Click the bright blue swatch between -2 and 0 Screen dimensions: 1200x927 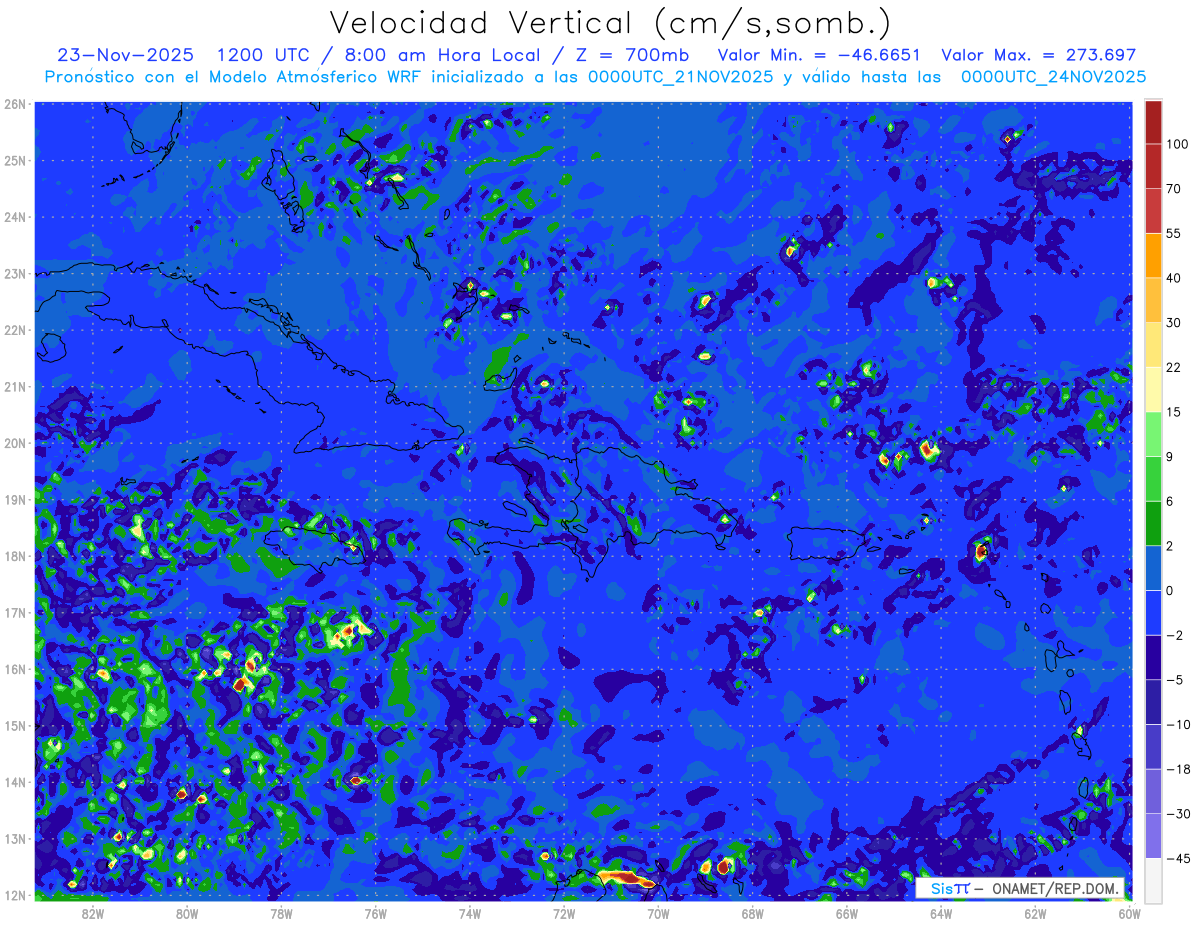(1153, 612)
